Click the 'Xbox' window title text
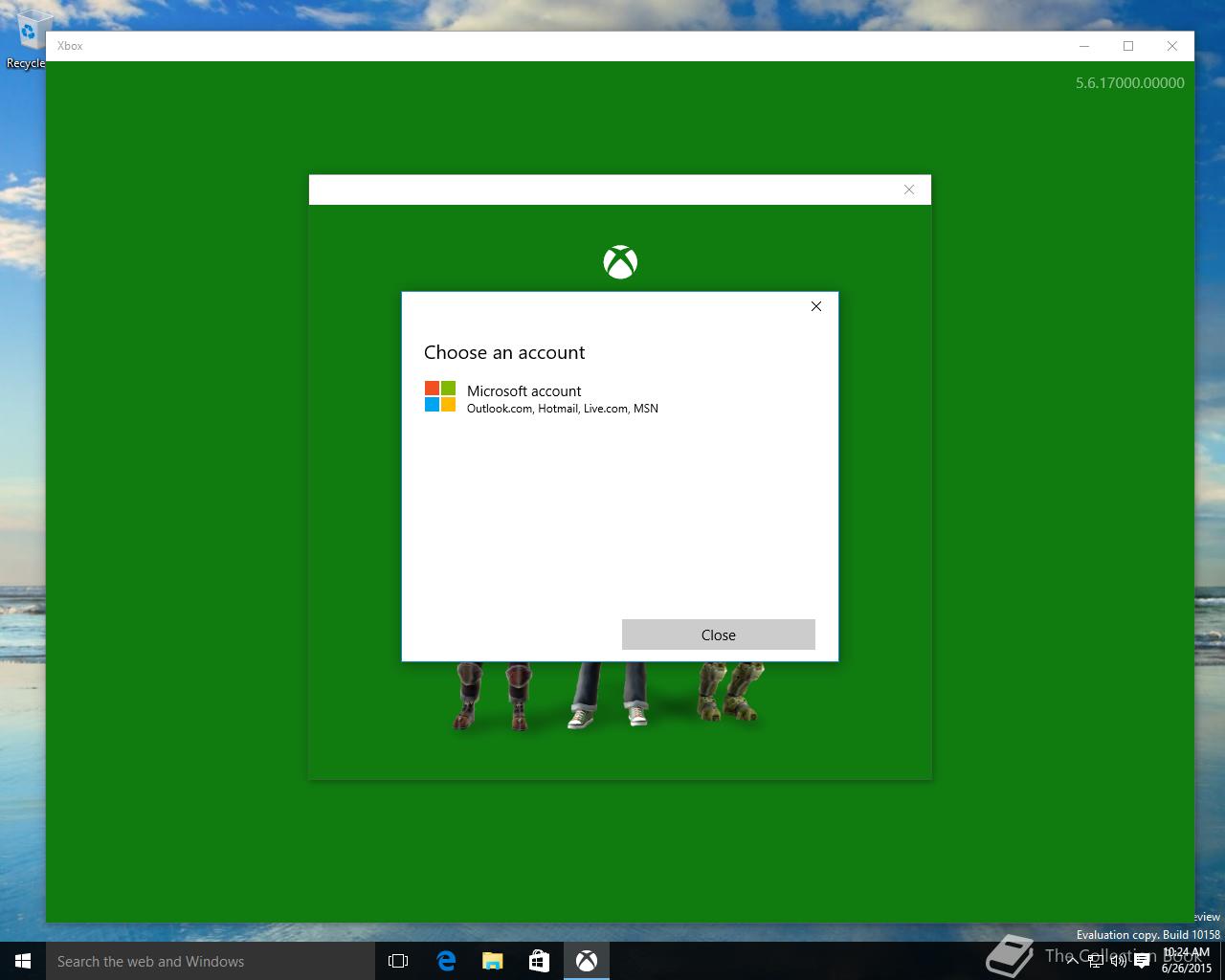The height and width of the screenshot is (980, 1225). click(70, 46)
